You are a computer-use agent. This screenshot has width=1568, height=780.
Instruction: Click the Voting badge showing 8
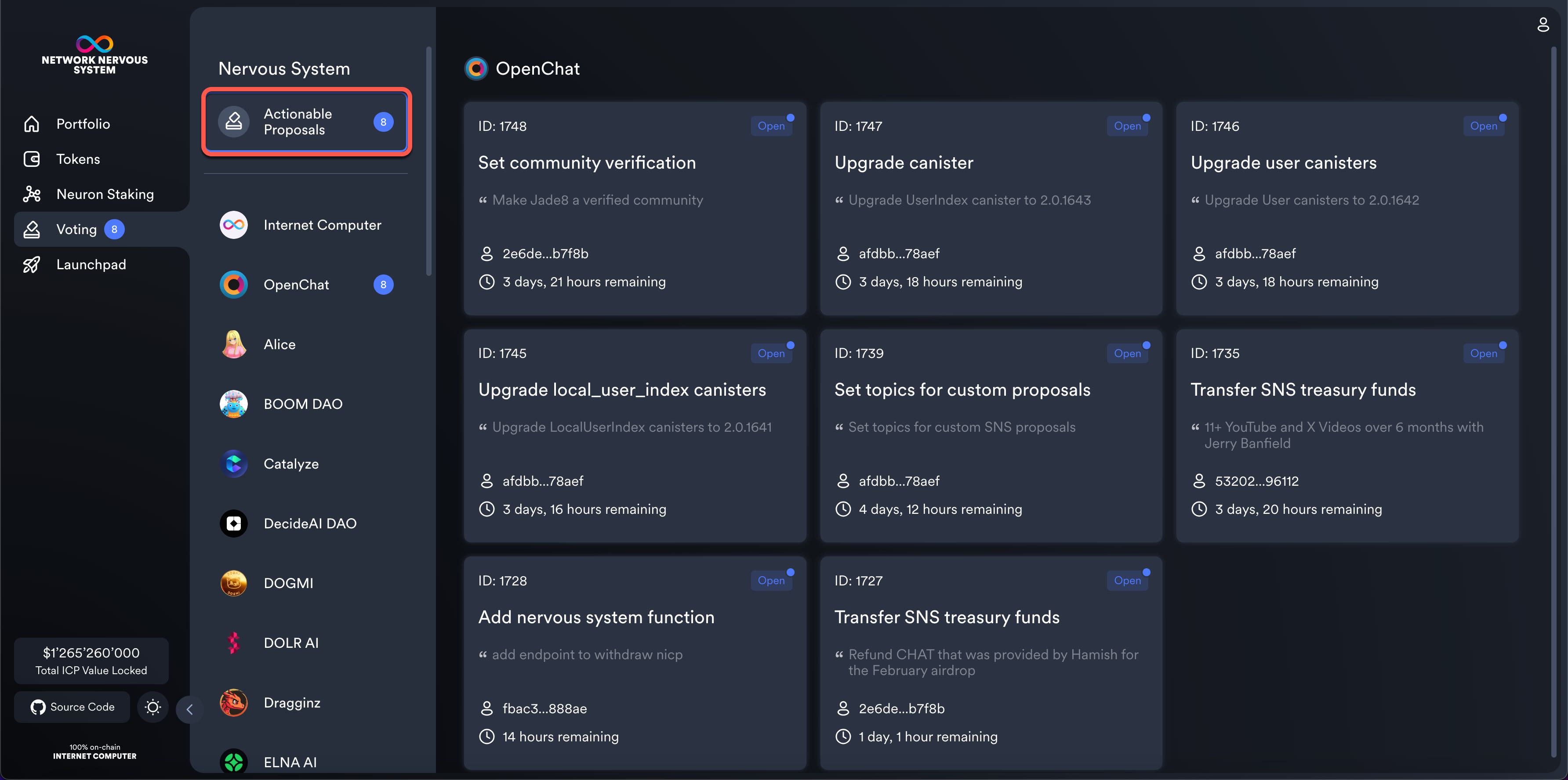(x=114, y=229)
